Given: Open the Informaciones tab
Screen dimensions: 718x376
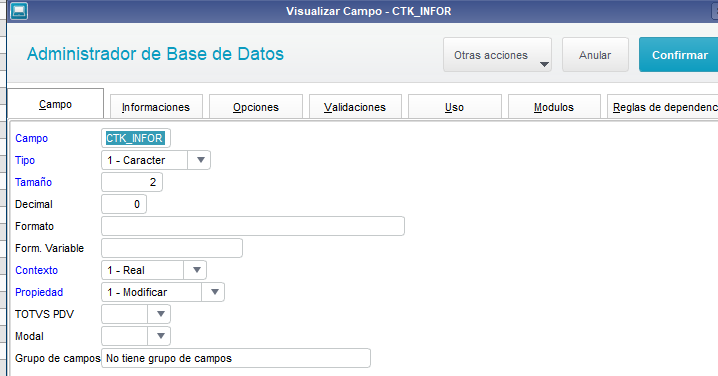Looking at the screenshot, I should pyautogui.click(x=156, y=107).
